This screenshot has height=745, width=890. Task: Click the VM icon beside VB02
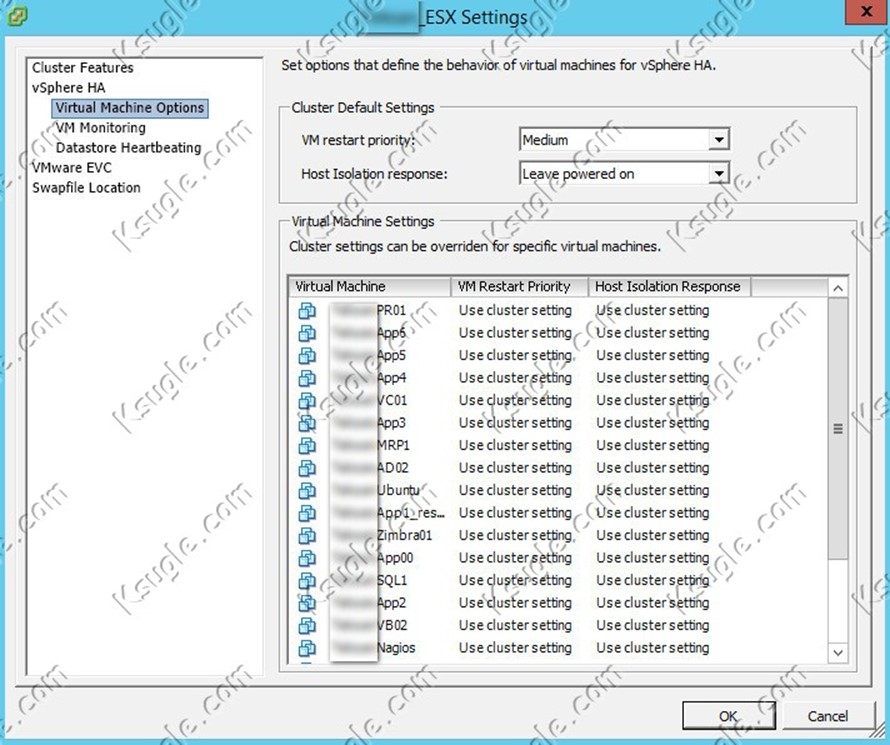[307, 626]
